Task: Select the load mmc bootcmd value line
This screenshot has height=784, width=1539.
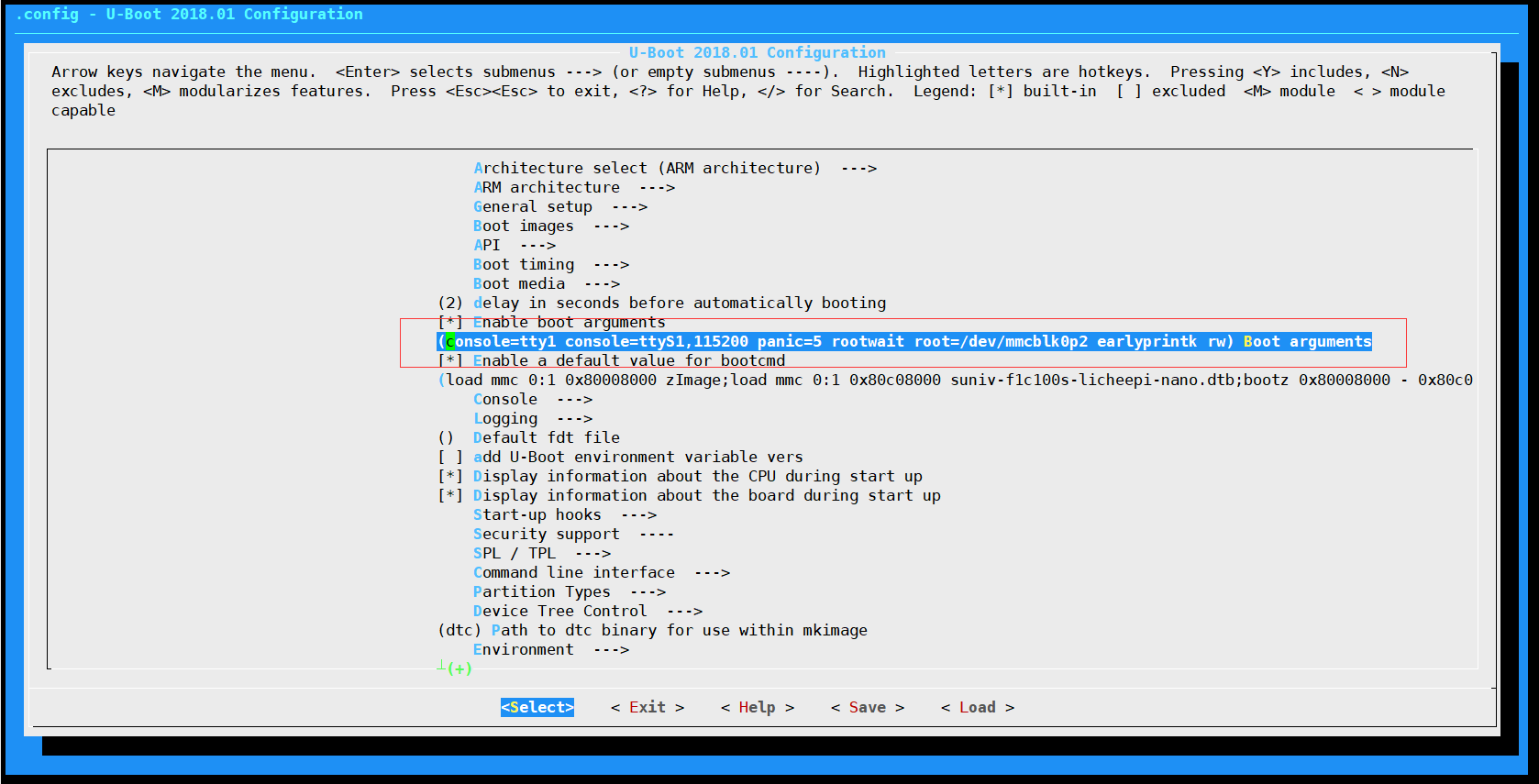Action: tap(955, 380)
